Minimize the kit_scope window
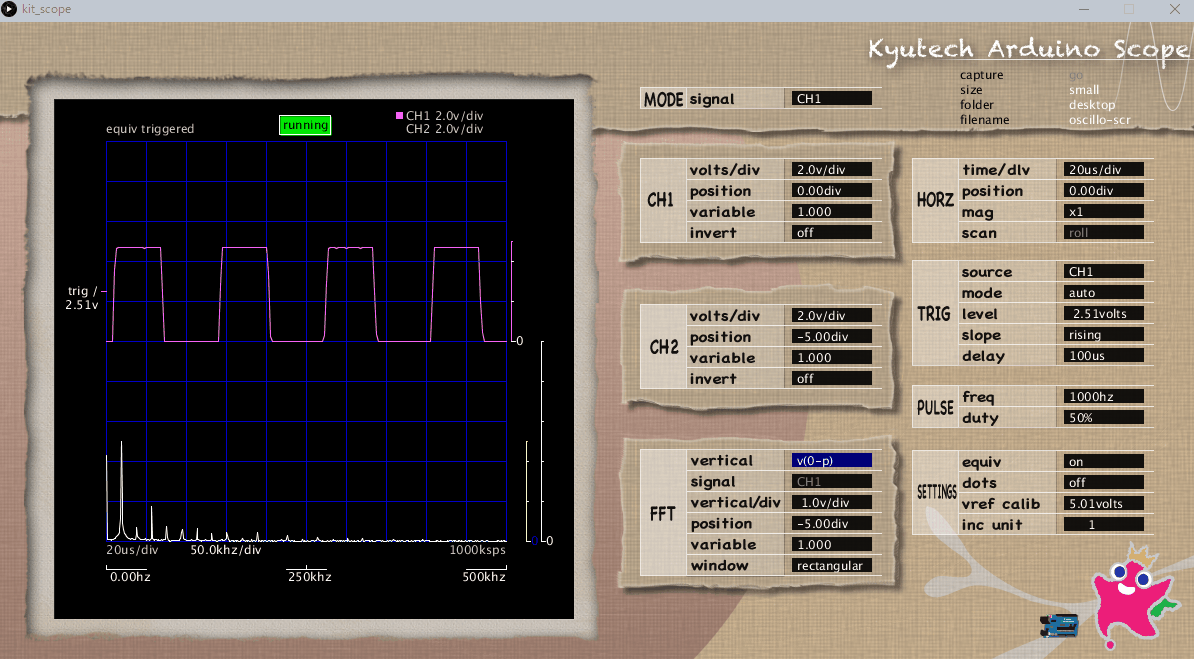Viewport: 1194px width, 659px height. point(1084,9)
